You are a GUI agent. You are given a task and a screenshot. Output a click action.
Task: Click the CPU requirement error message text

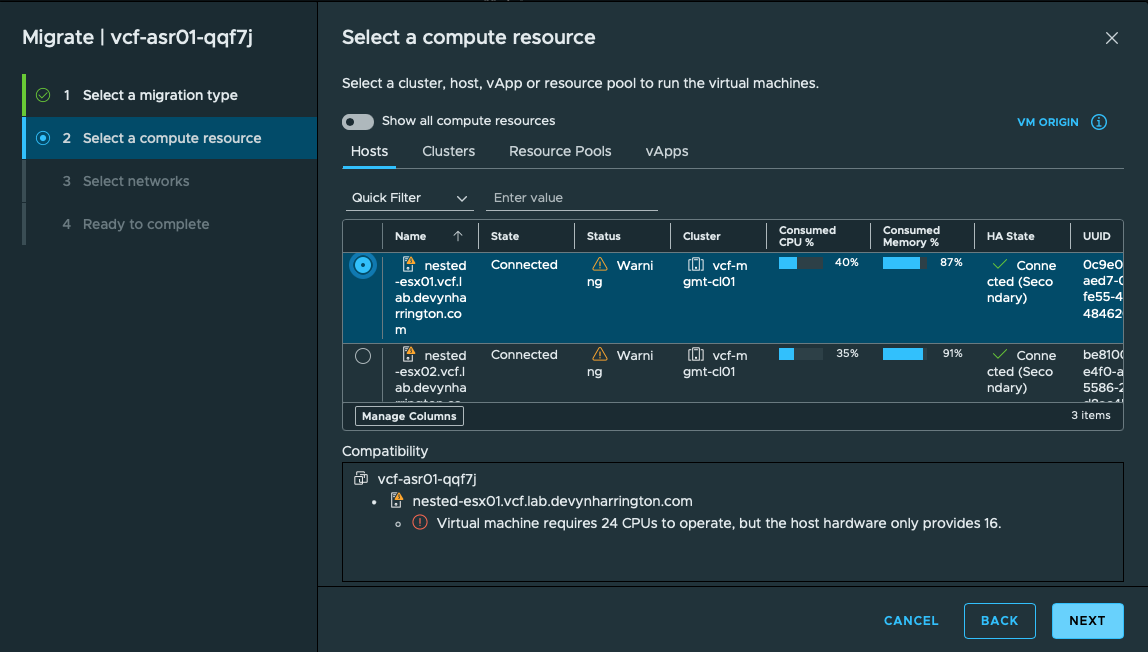click(719, 522)
